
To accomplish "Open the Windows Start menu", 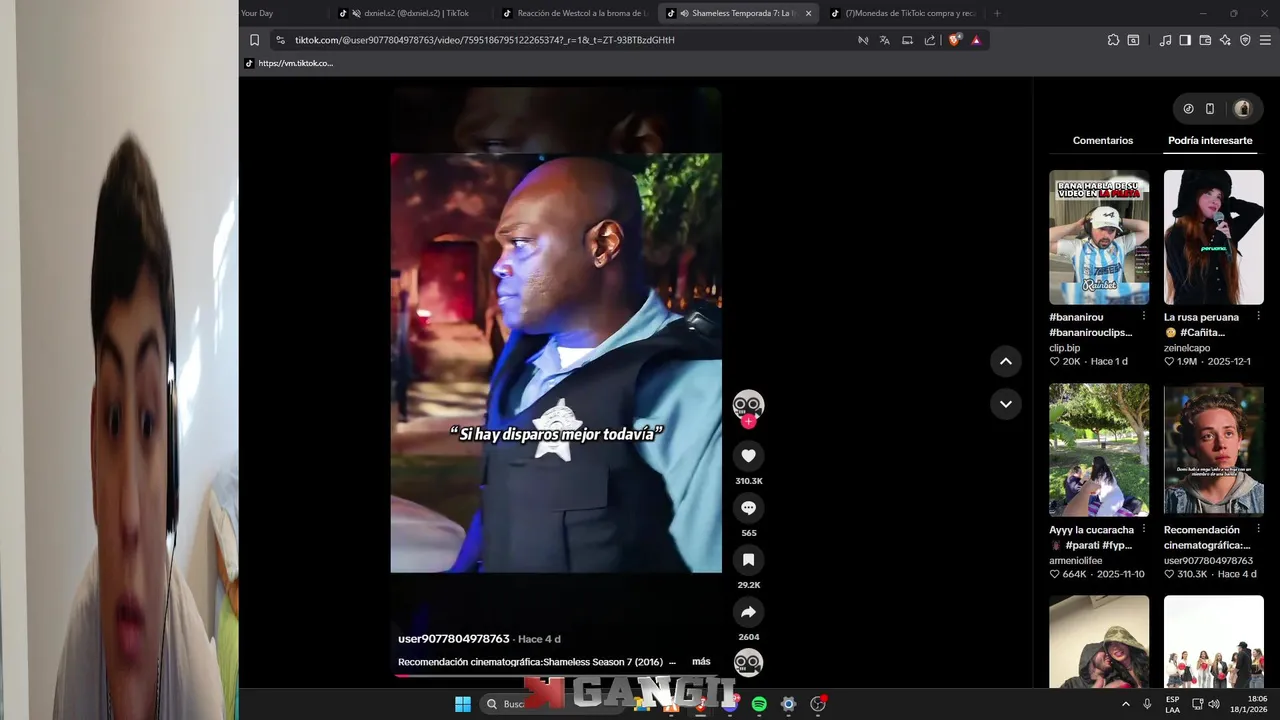I will [463, 704].
